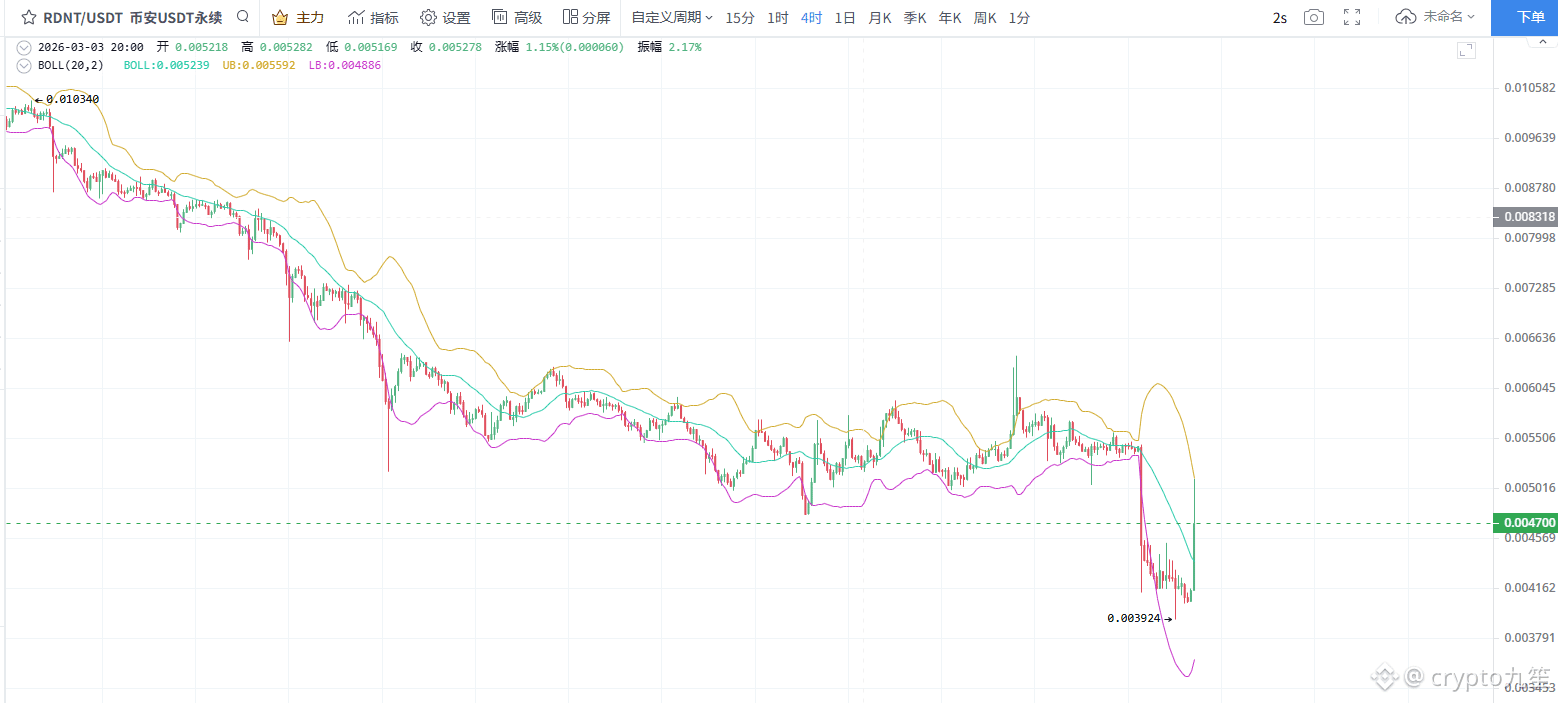
Task: Maximize chart pane using corner expand icon
Action: 1466,50
